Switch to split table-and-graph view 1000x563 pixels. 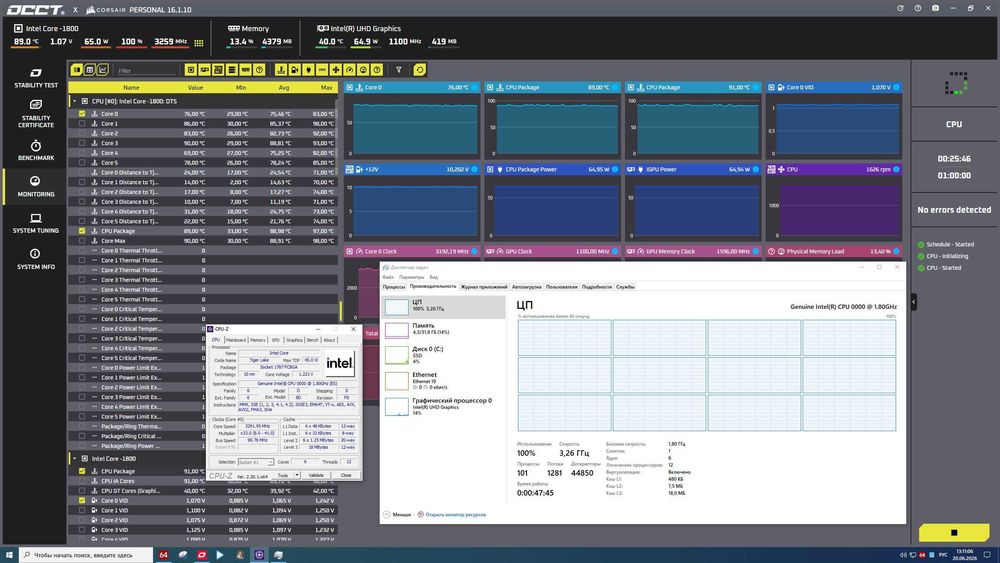point(77,69)
